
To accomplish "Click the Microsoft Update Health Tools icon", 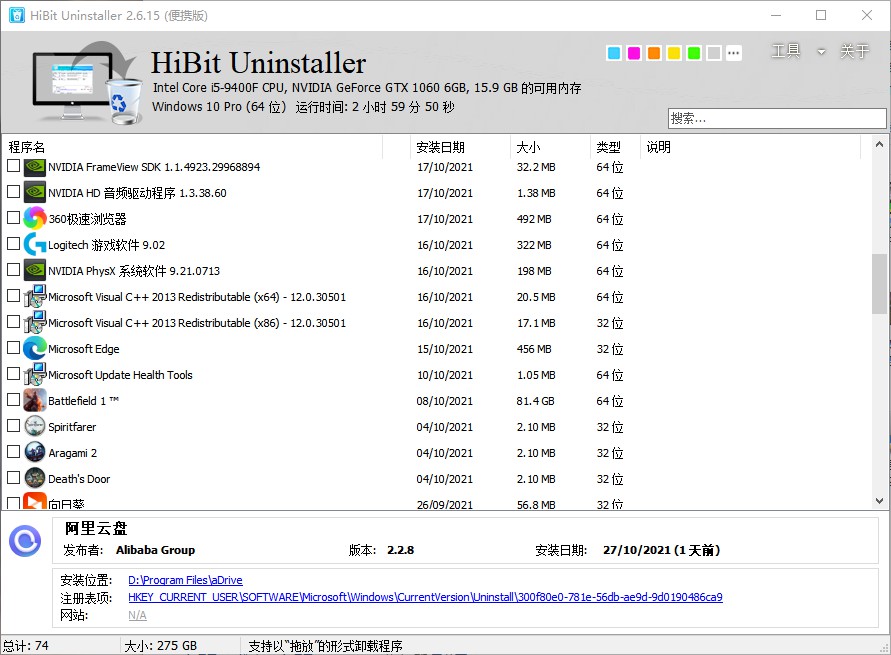I will click(x=35, y=374).
